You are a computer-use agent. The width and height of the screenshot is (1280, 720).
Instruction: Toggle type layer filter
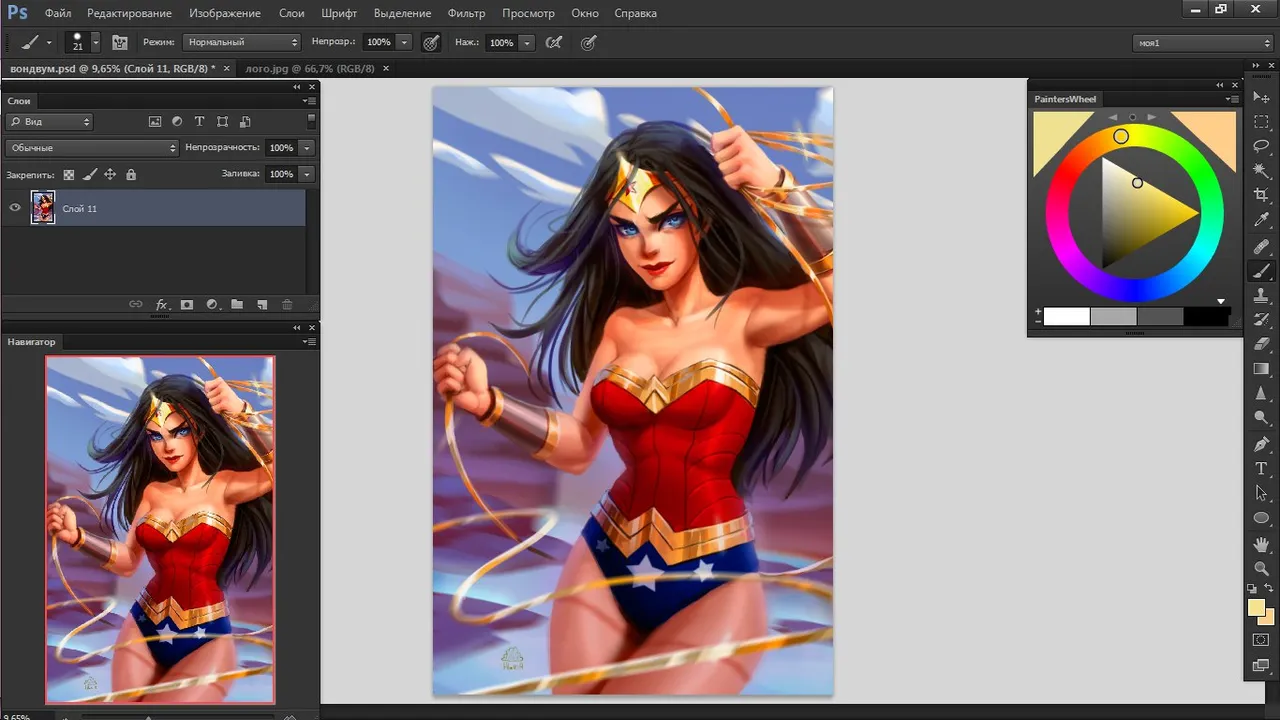199,121
